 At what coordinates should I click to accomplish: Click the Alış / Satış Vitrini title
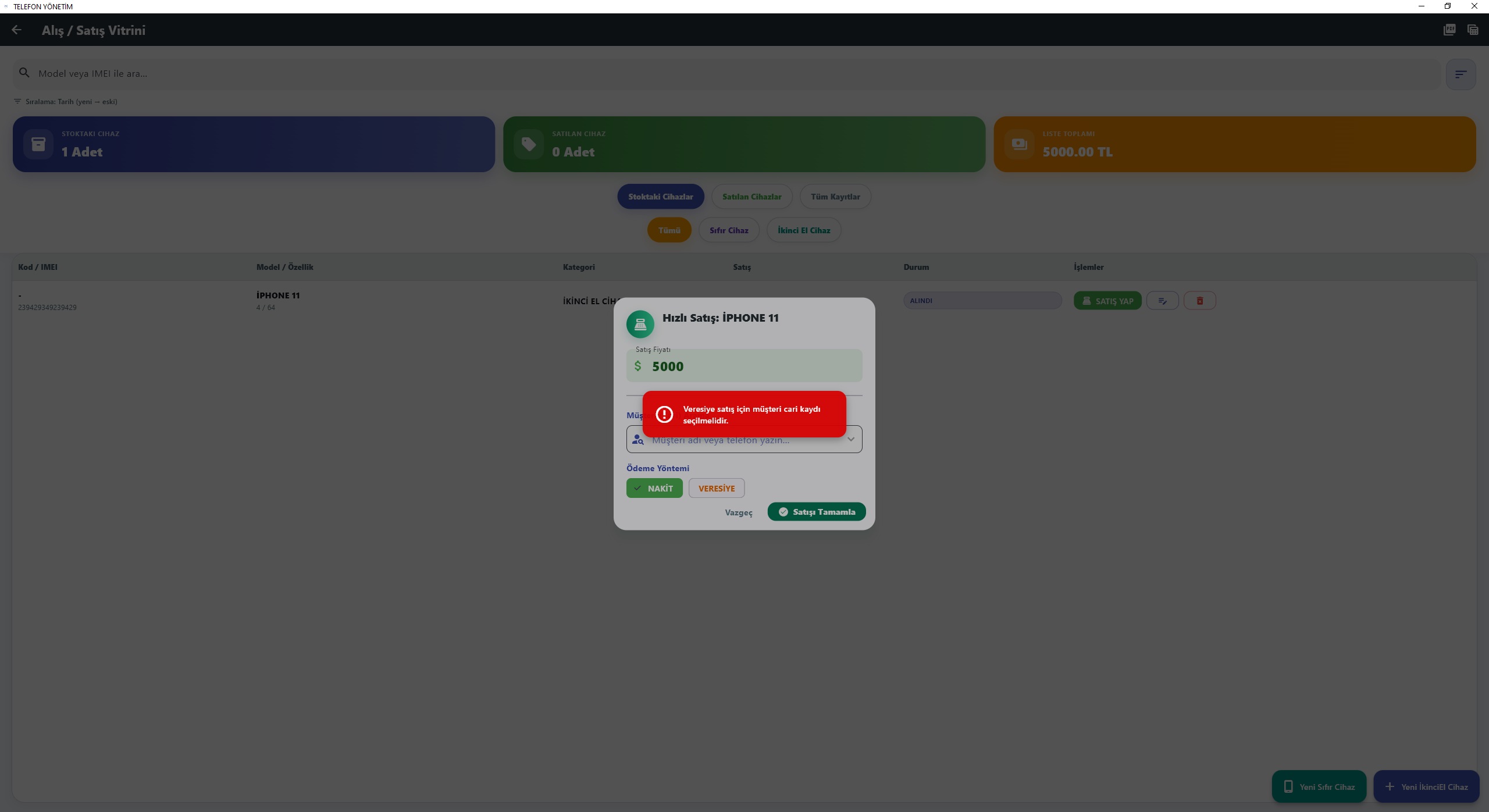point(94,30)
